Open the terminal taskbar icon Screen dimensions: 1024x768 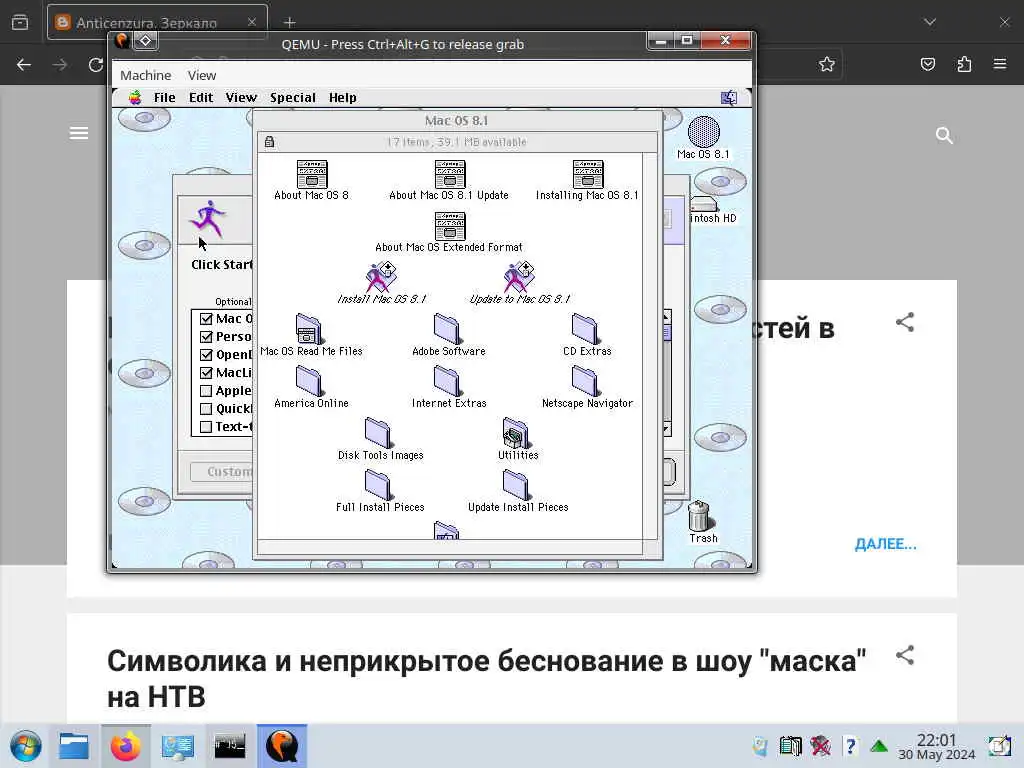229,746
